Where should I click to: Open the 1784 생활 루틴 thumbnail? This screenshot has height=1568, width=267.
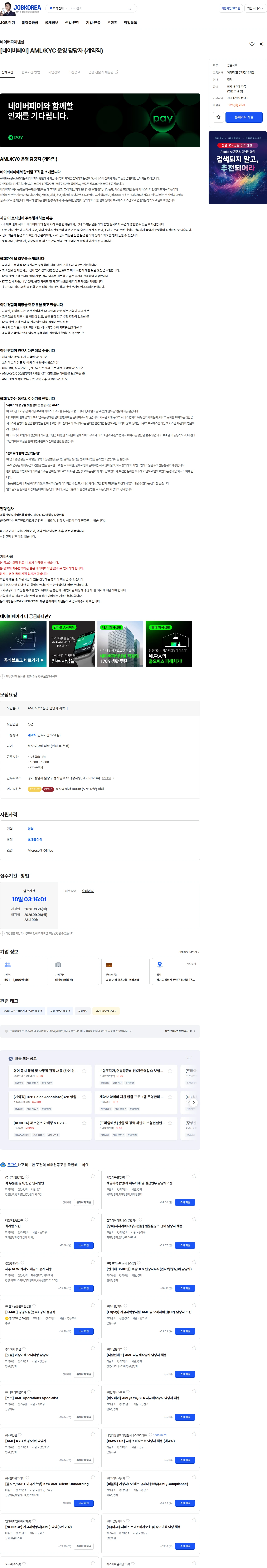pyautogui.click(x=120, y=644)
